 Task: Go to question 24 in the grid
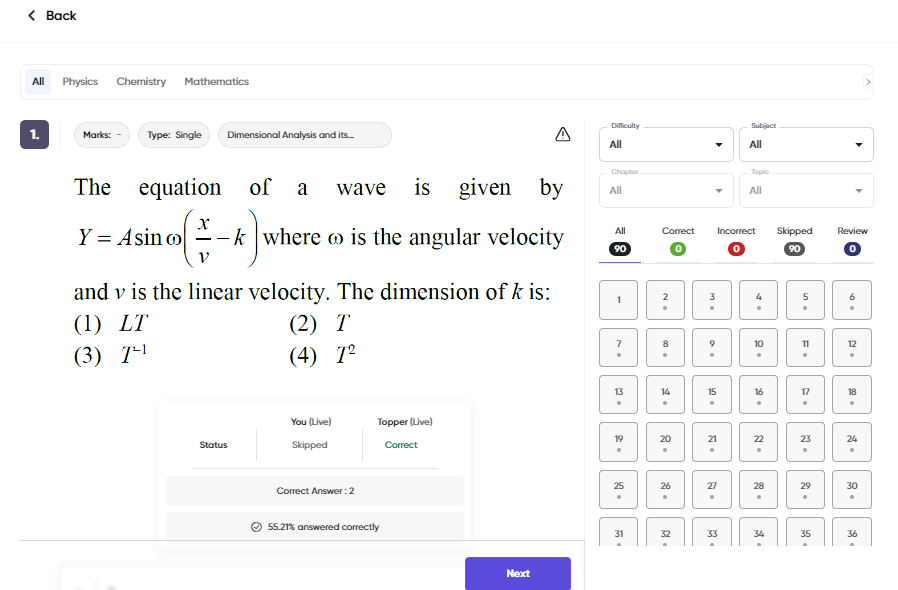(x=852, y=442)
